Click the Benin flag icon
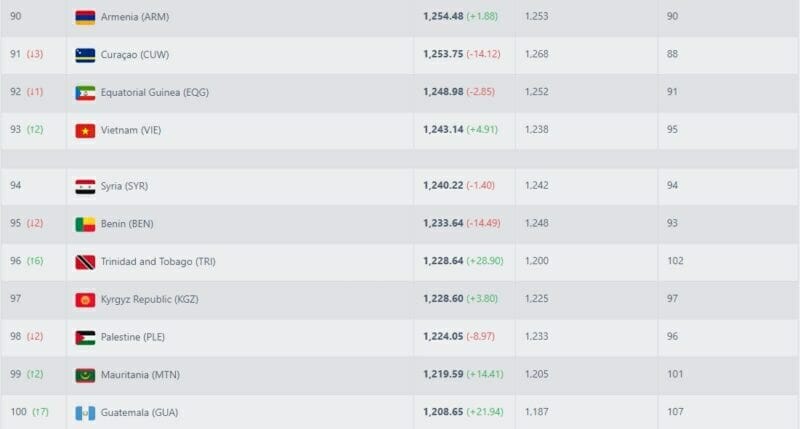The image size is (800, 429). (85, 224)
